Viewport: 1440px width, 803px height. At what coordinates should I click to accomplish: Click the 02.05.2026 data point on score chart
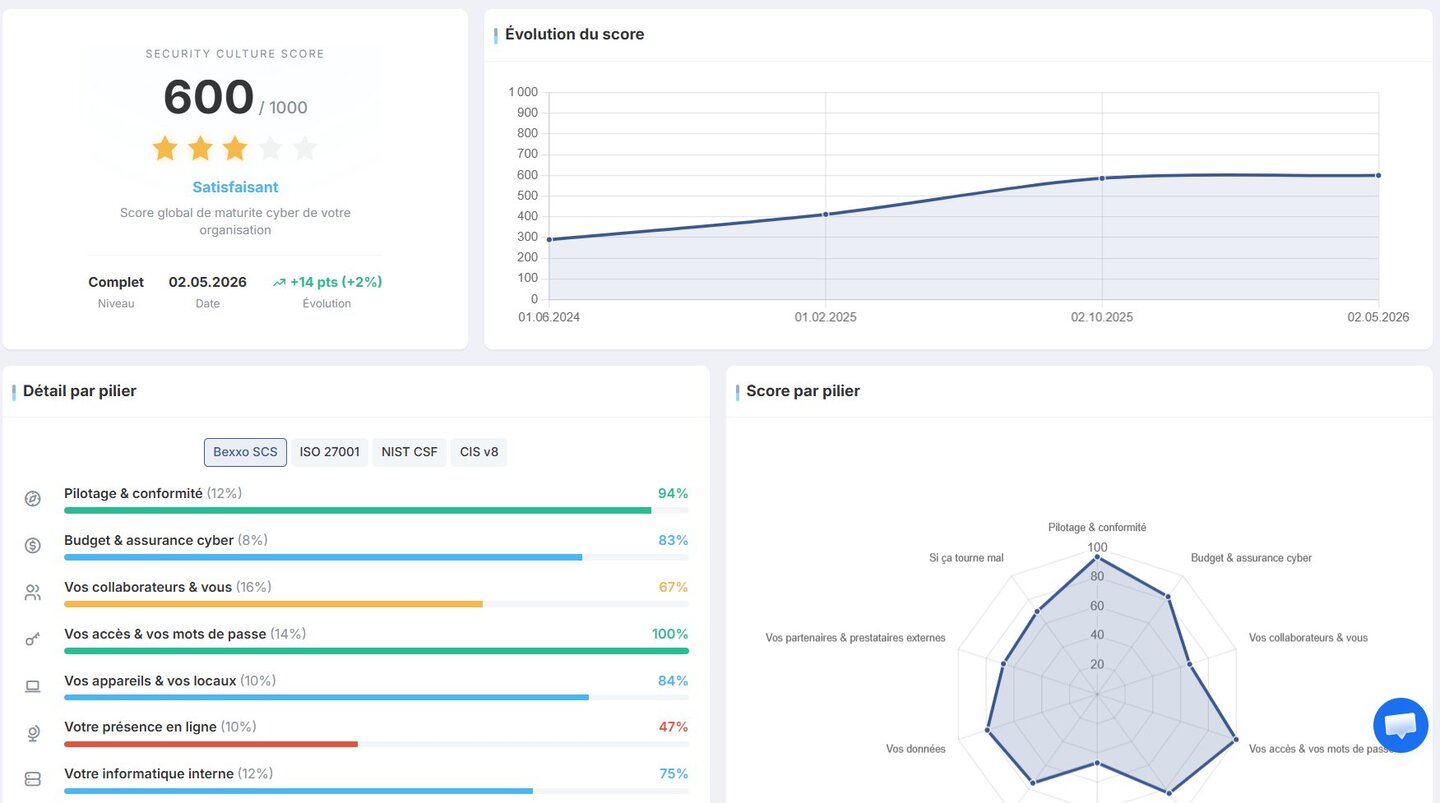[x=1378, y=175]
